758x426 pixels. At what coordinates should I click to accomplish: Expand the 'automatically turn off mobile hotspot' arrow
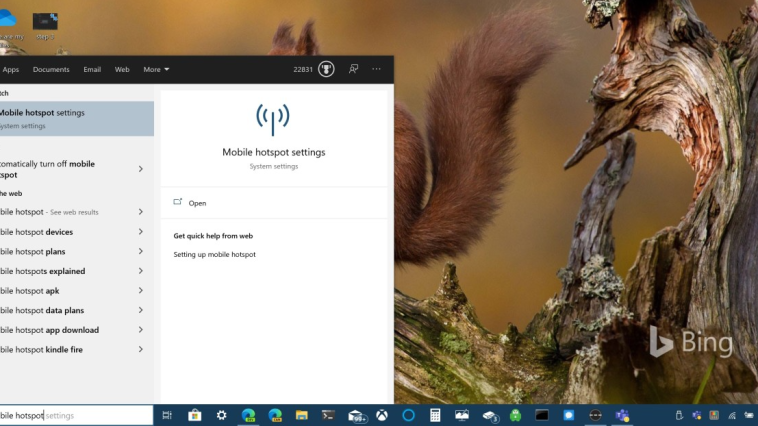click(140, 169)
